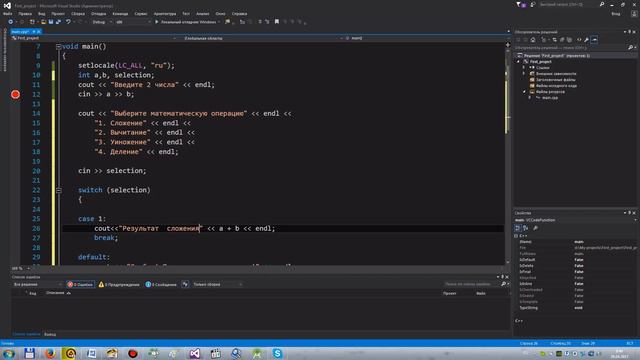Click the Project column header in Error List

[x=449, y=293]
